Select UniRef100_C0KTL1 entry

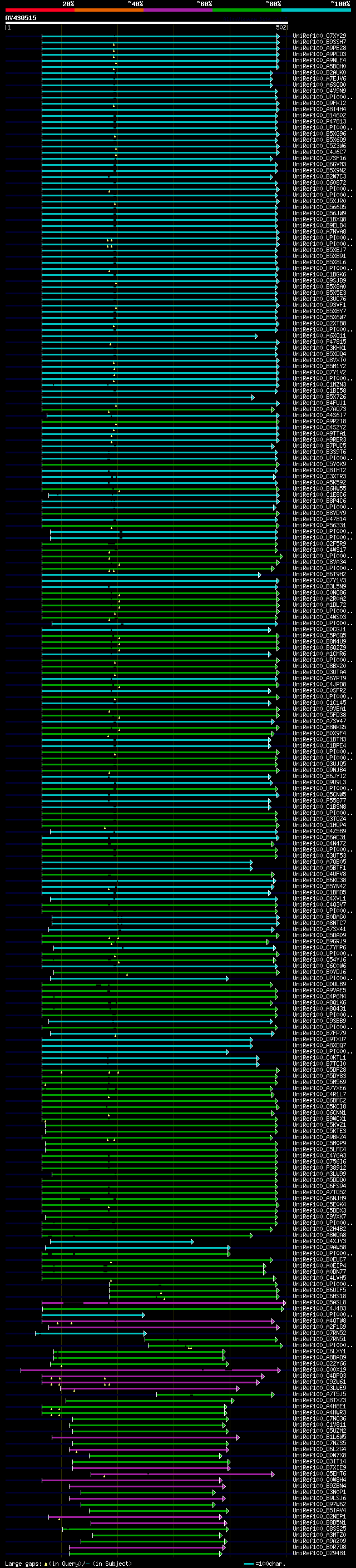319,1058
